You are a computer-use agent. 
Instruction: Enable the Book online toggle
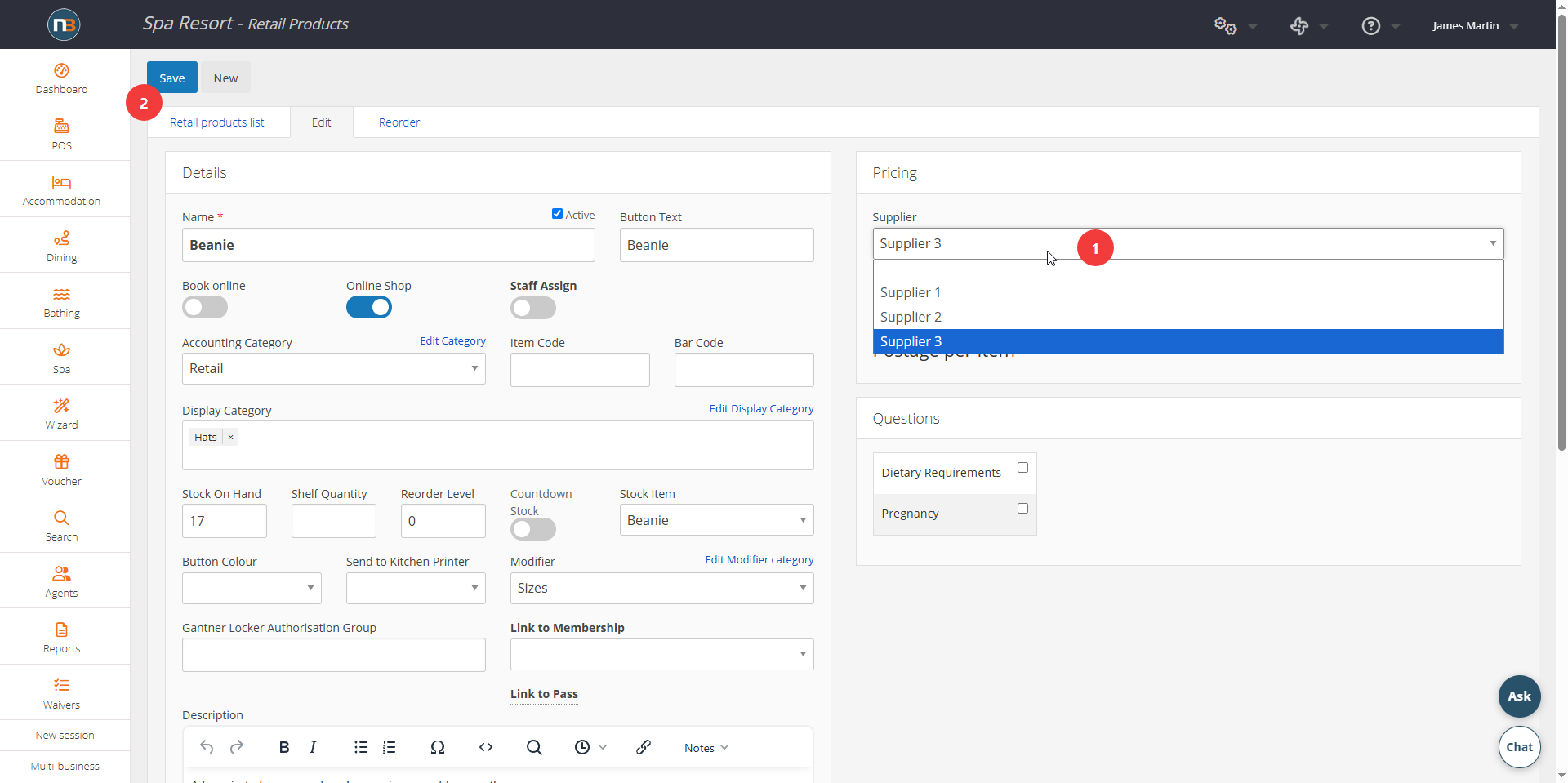(205, 307)
